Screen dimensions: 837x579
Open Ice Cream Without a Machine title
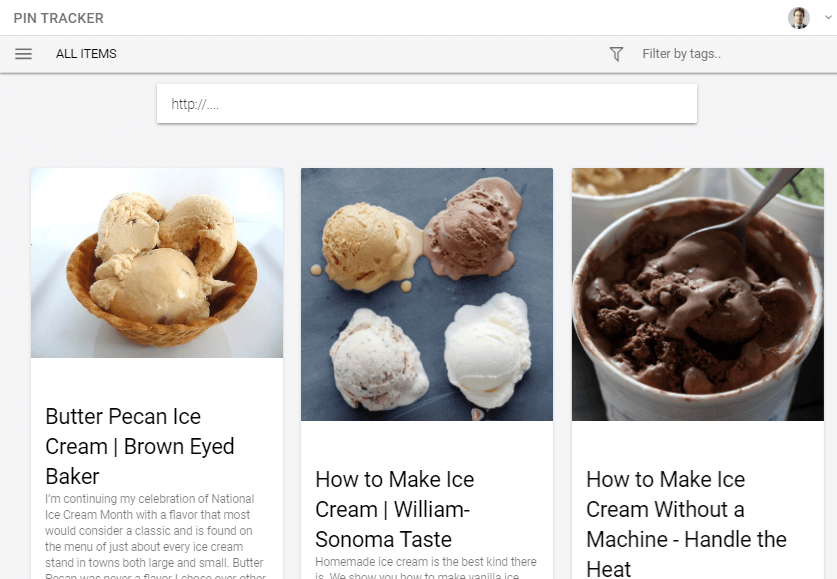point(686,523)
